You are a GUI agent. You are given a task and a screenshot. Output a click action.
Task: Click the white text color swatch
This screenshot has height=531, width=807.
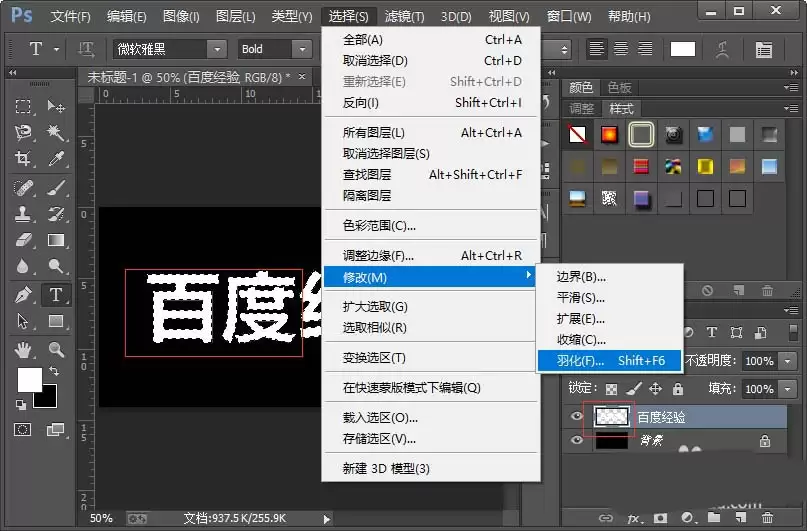click(682, 49)
